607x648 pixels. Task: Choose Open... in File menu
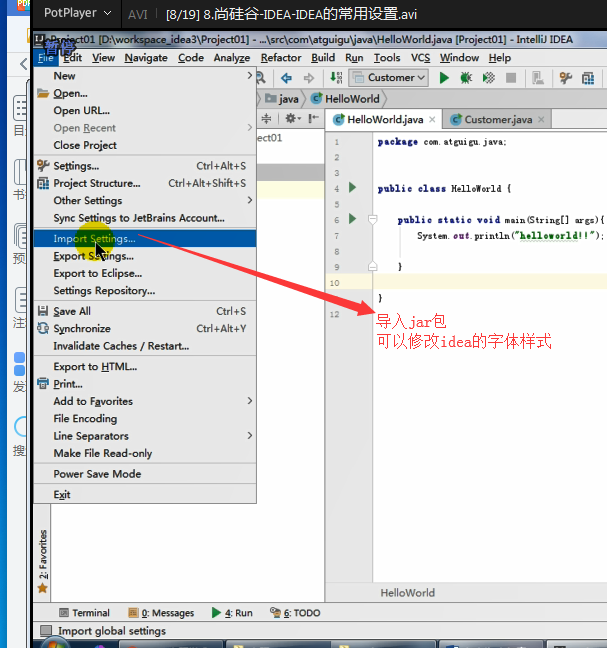point(145,93)
